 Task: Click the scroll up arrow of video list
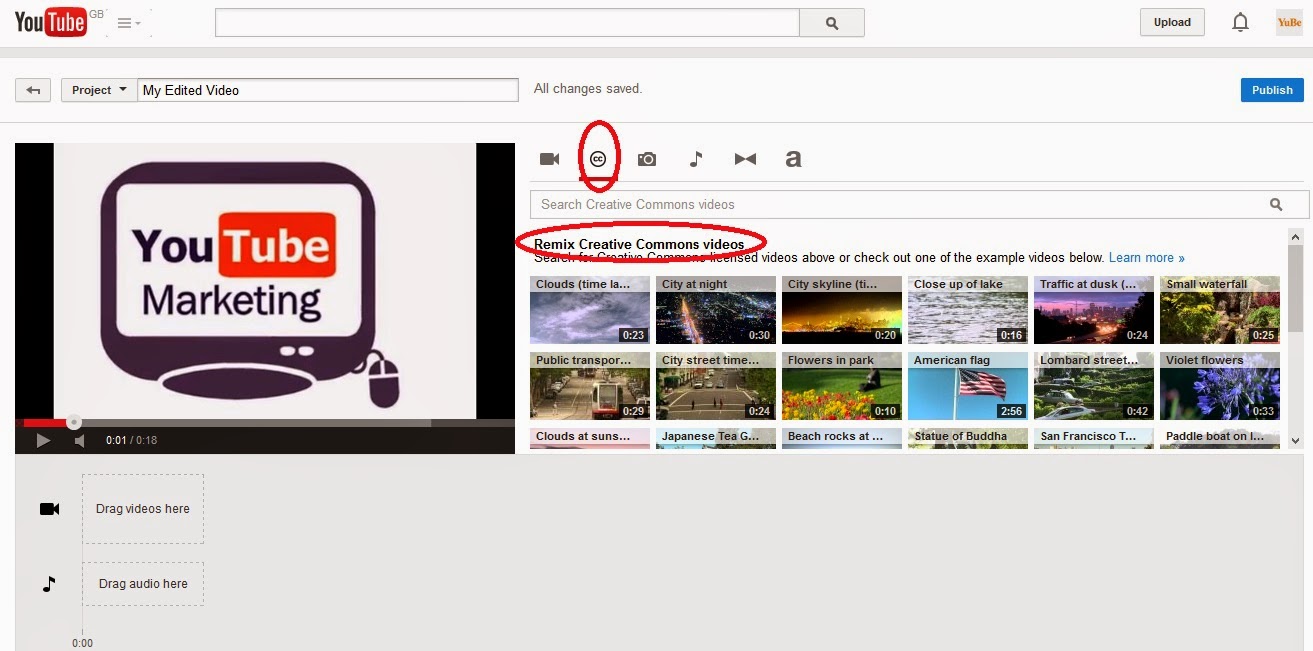click(x=1295, y=238)
